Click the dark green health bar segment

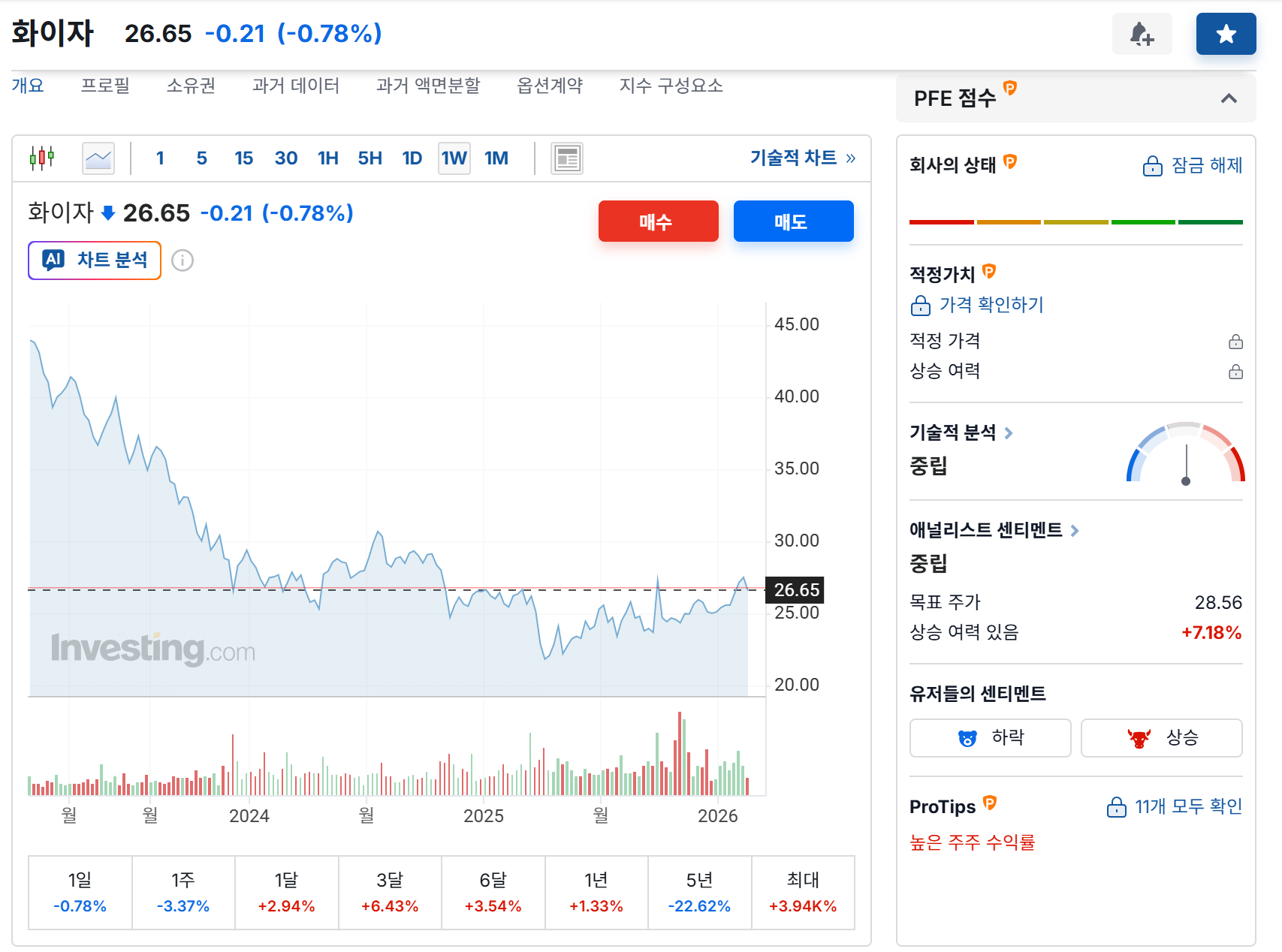1211,222
